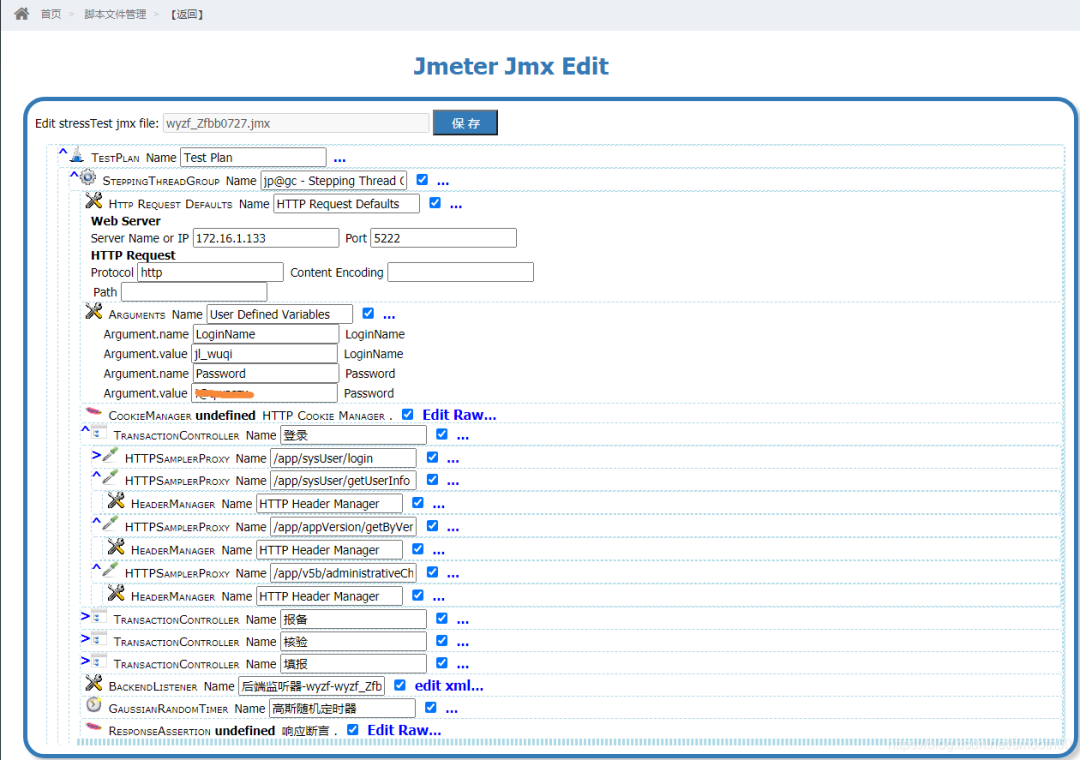Image resolution: width=1080 pixels, height=760 pixels.
Task: Click the GaussianRandomTimer clock icon
Action: pyautogui.click(x=94, y=705)
